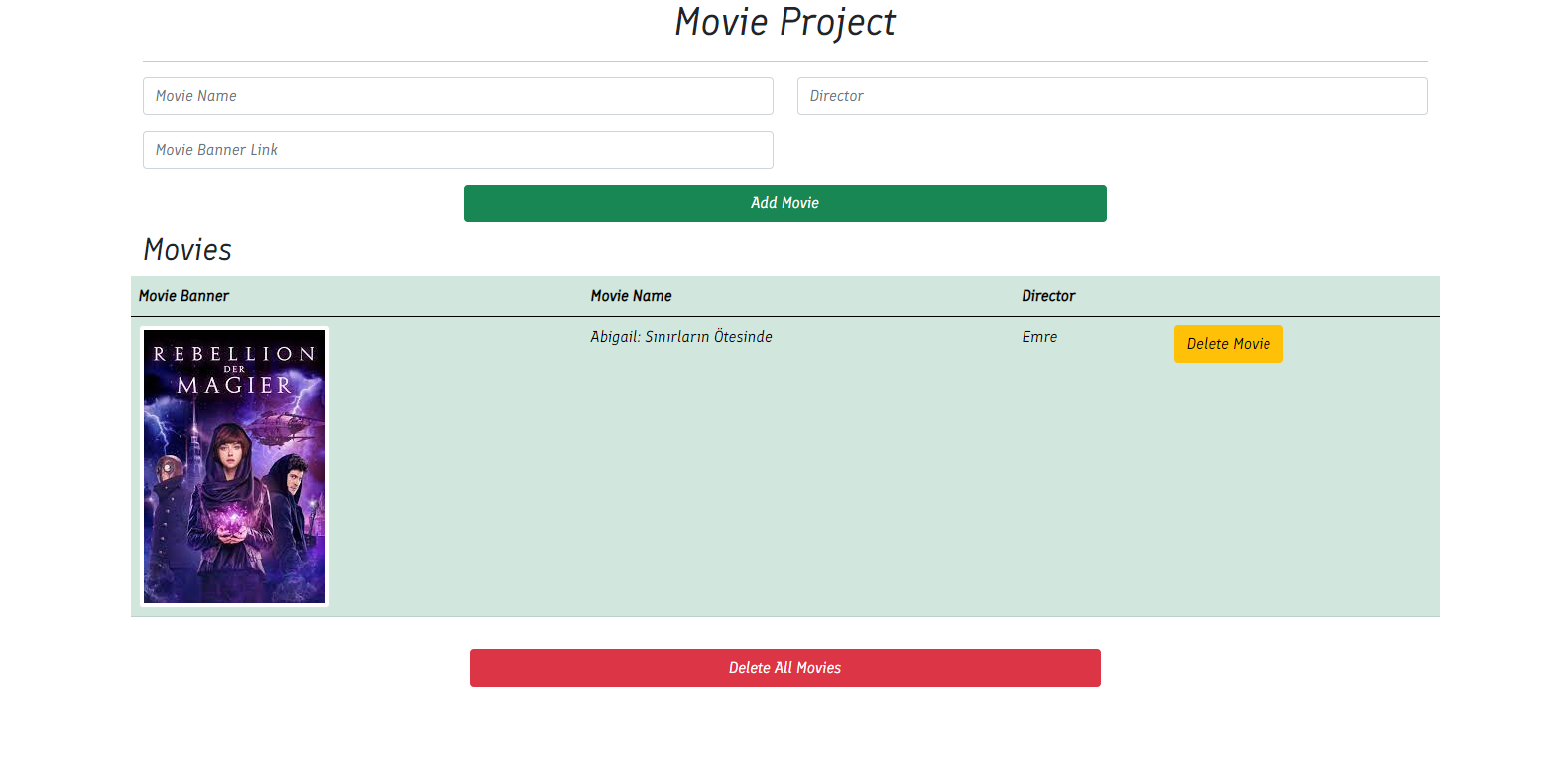Click the Movie Banner column header
Viewport: 1568px width, 758px height.
(183, 296)
